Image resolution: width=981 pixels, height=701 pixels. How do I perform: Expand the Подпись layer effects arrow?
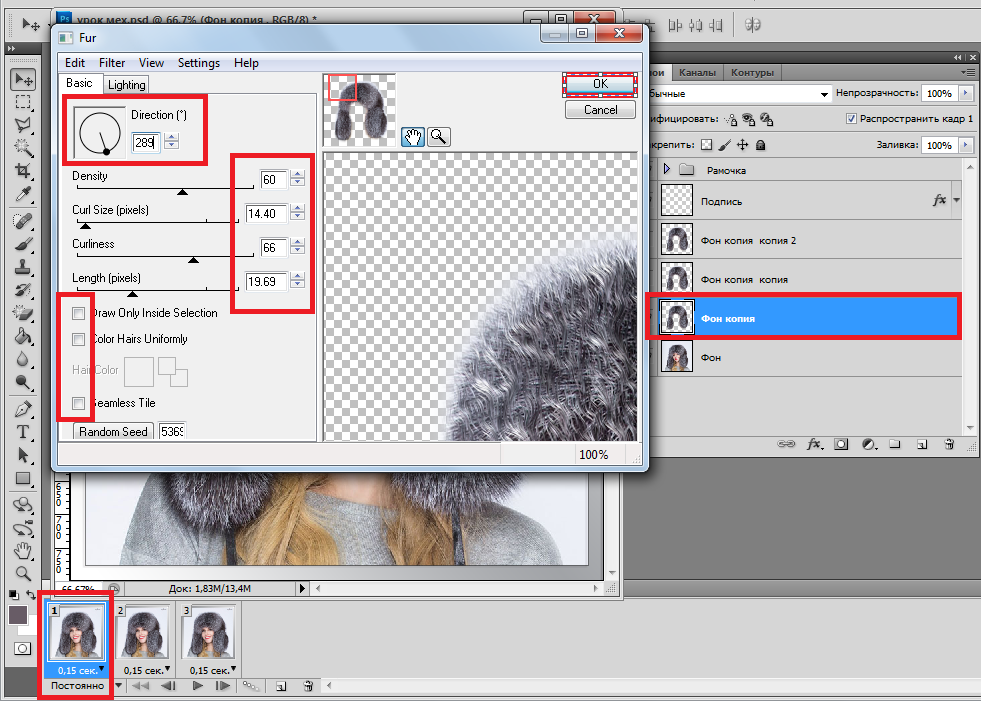[957, 200]
